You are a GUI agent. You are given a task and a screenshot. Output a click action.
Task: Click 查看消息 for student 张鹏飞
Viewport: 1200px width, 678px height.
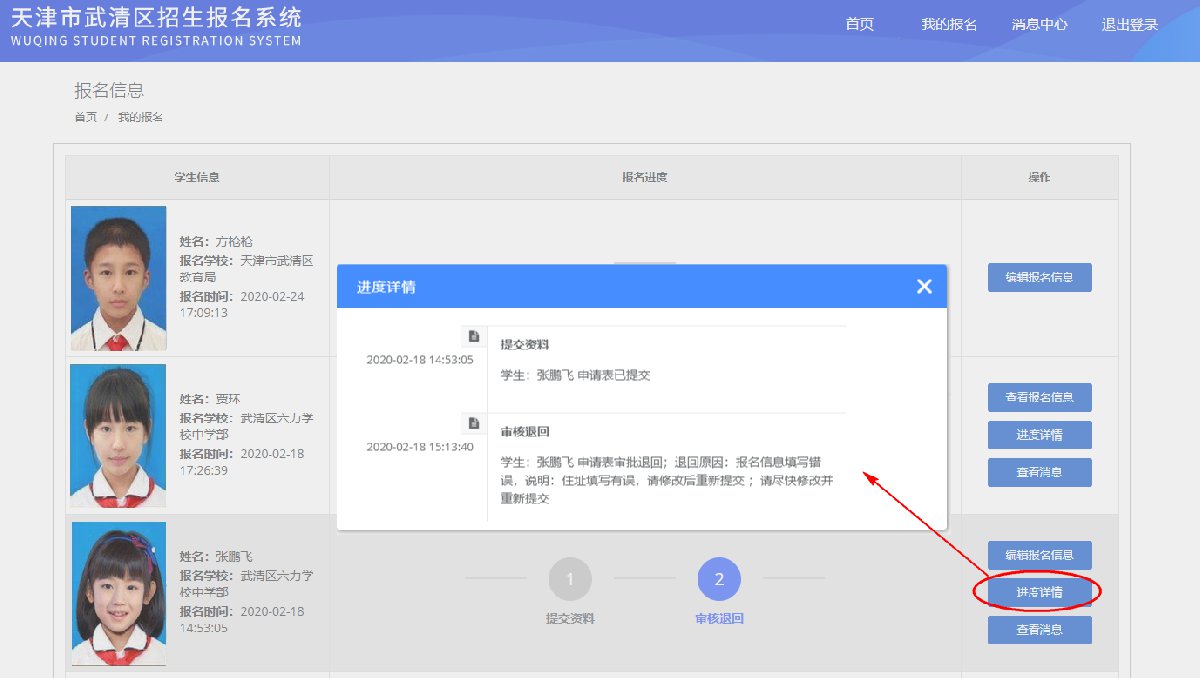(x=1039, y=630)
